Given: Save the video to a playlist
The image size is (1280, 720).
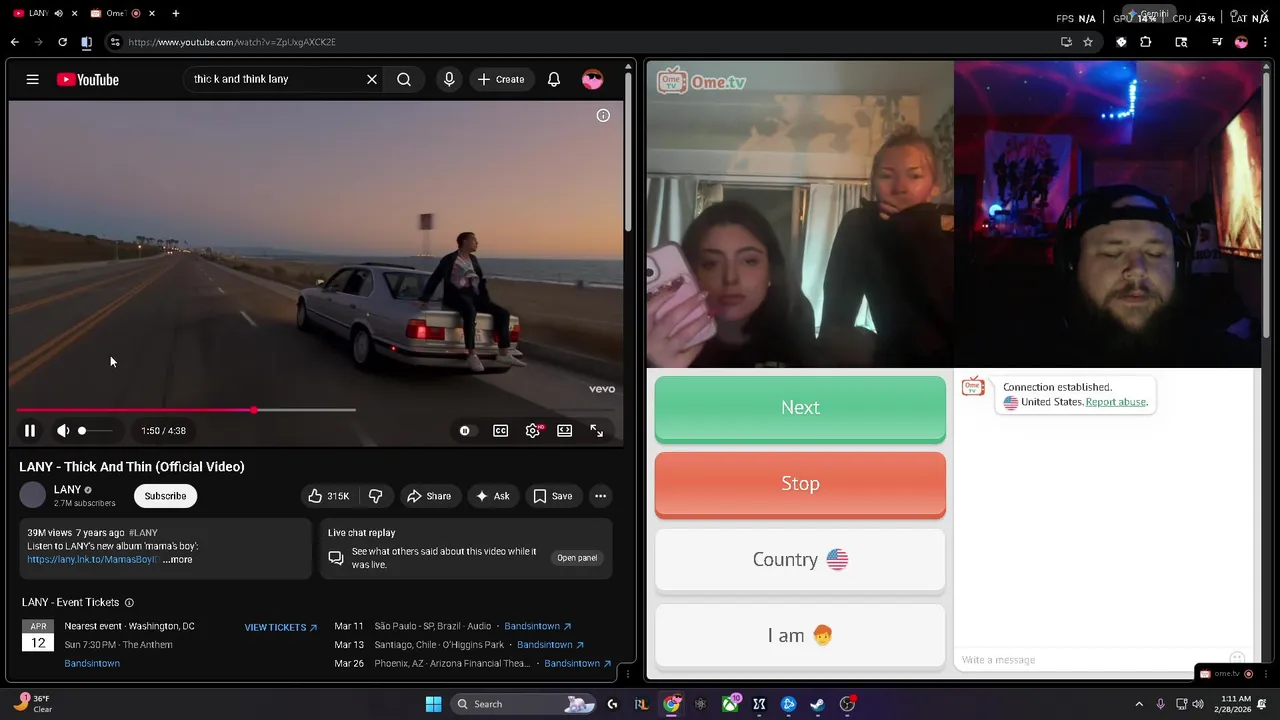Looking at the screenshot, I should 553,496.
